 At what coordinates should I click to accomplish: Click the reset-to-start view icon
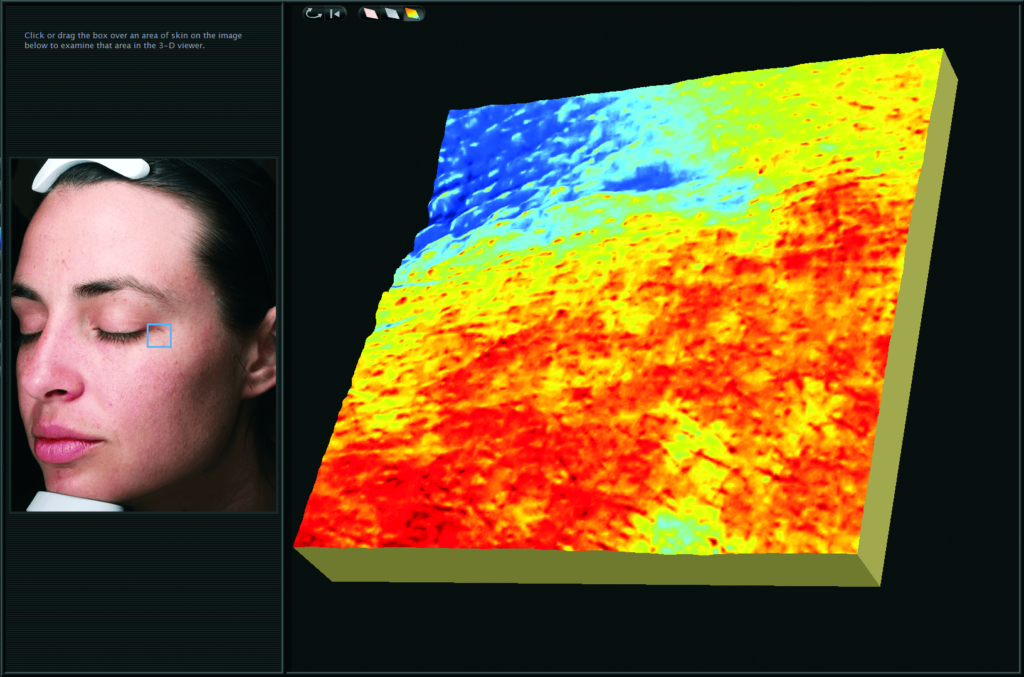[x=335, y=13]
